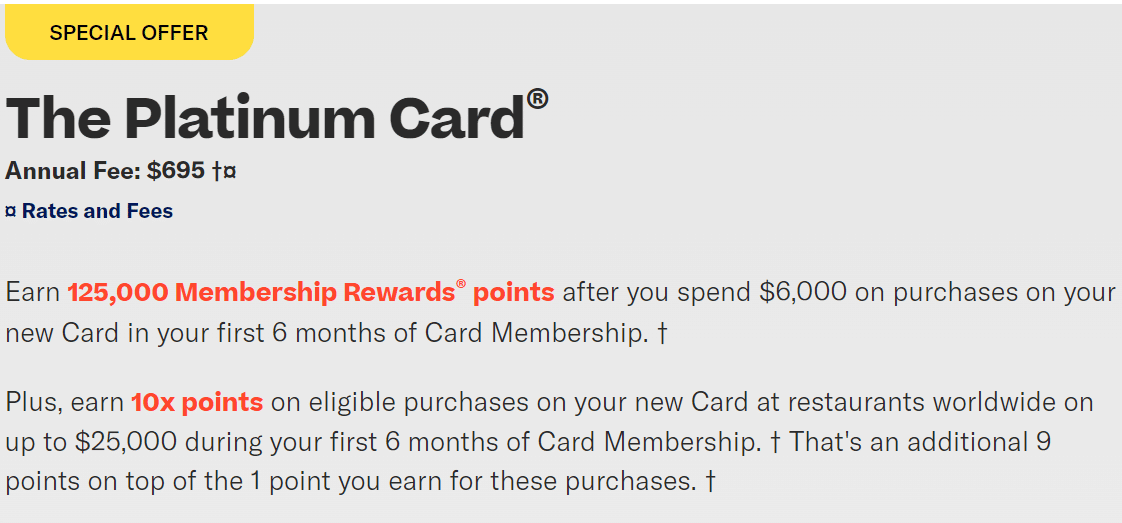The width and height of the screenshot is (1122, 523).
Task: Click the word "Plus," starting the second paragraph
Action: point(32,402)
